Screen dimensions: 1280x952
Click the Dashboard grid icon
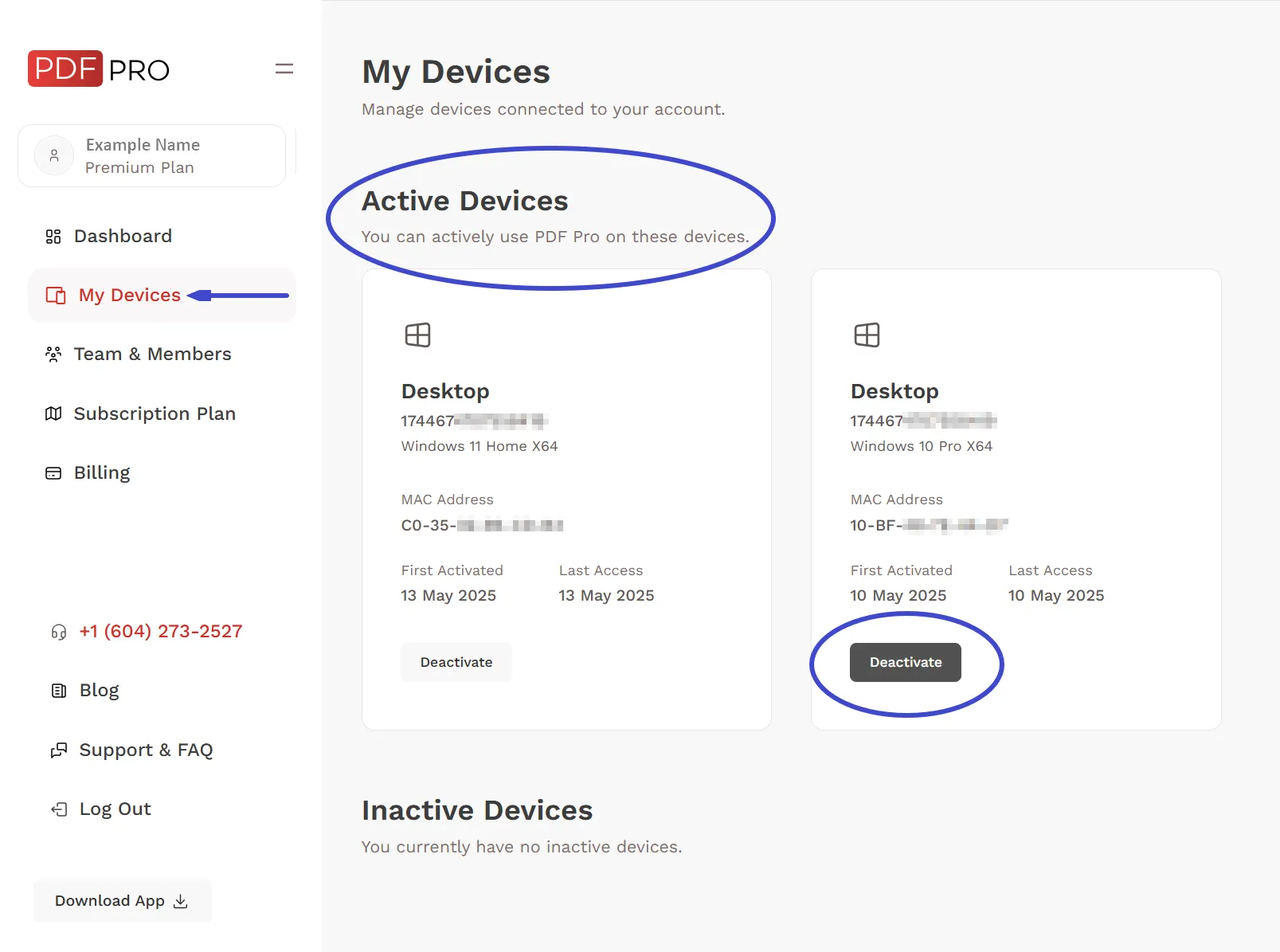pos(53,237)
